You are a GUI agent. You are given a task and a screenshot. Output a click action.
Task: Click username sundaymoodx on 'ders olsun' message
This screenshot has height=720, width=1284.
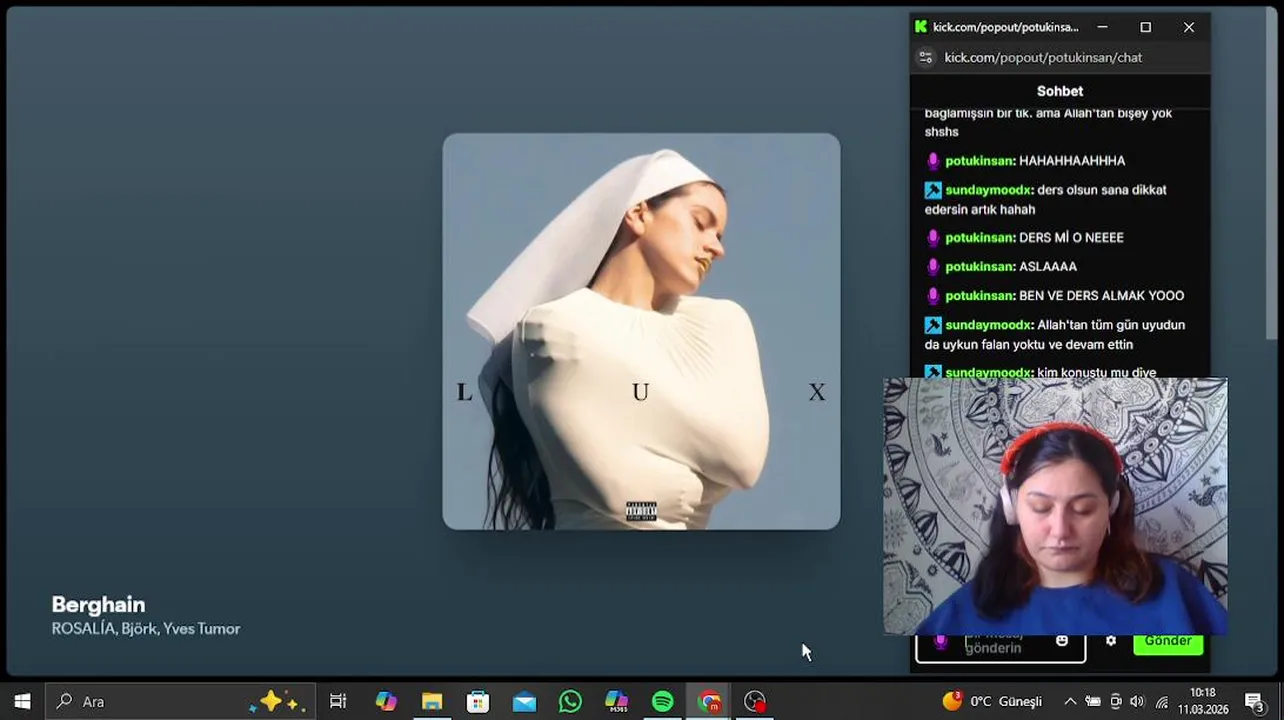click(x=989, y=190)
